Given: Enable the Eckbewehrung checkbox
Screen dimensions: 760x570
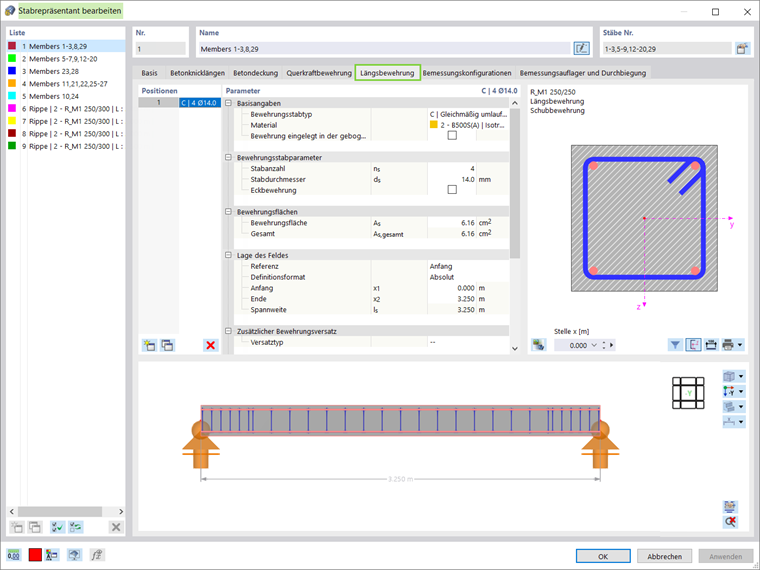Looking at the screenshot, I should pos(452,190).
